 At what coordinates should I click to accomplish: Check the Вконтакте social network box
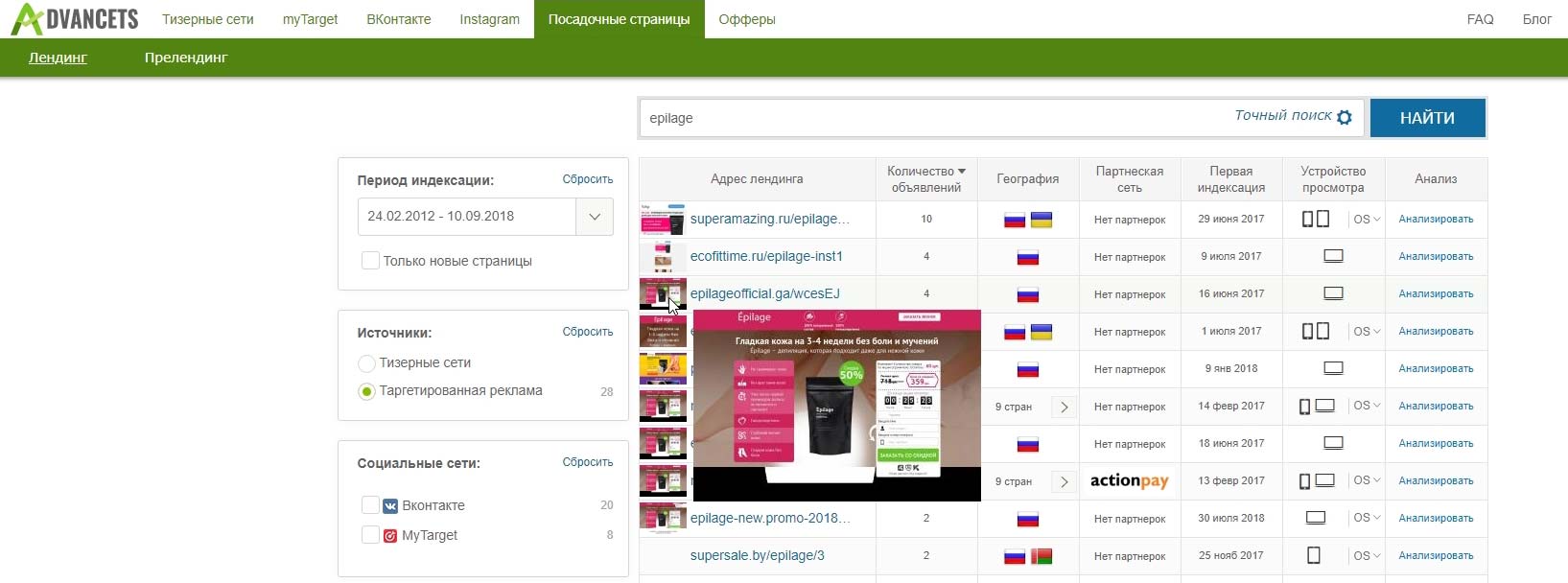tap(370, 505)
